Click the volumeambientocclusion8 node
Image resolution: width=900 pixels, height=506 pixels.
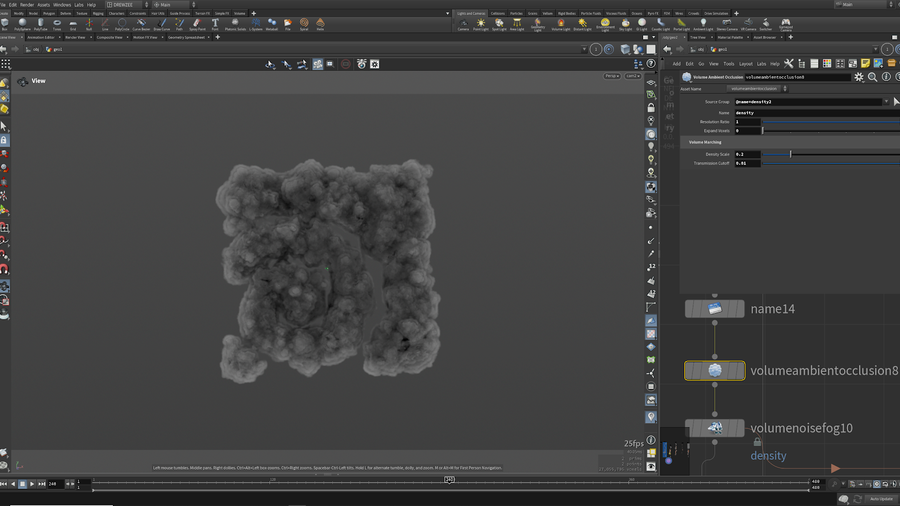pyautogui.click(x=715, y=371)
